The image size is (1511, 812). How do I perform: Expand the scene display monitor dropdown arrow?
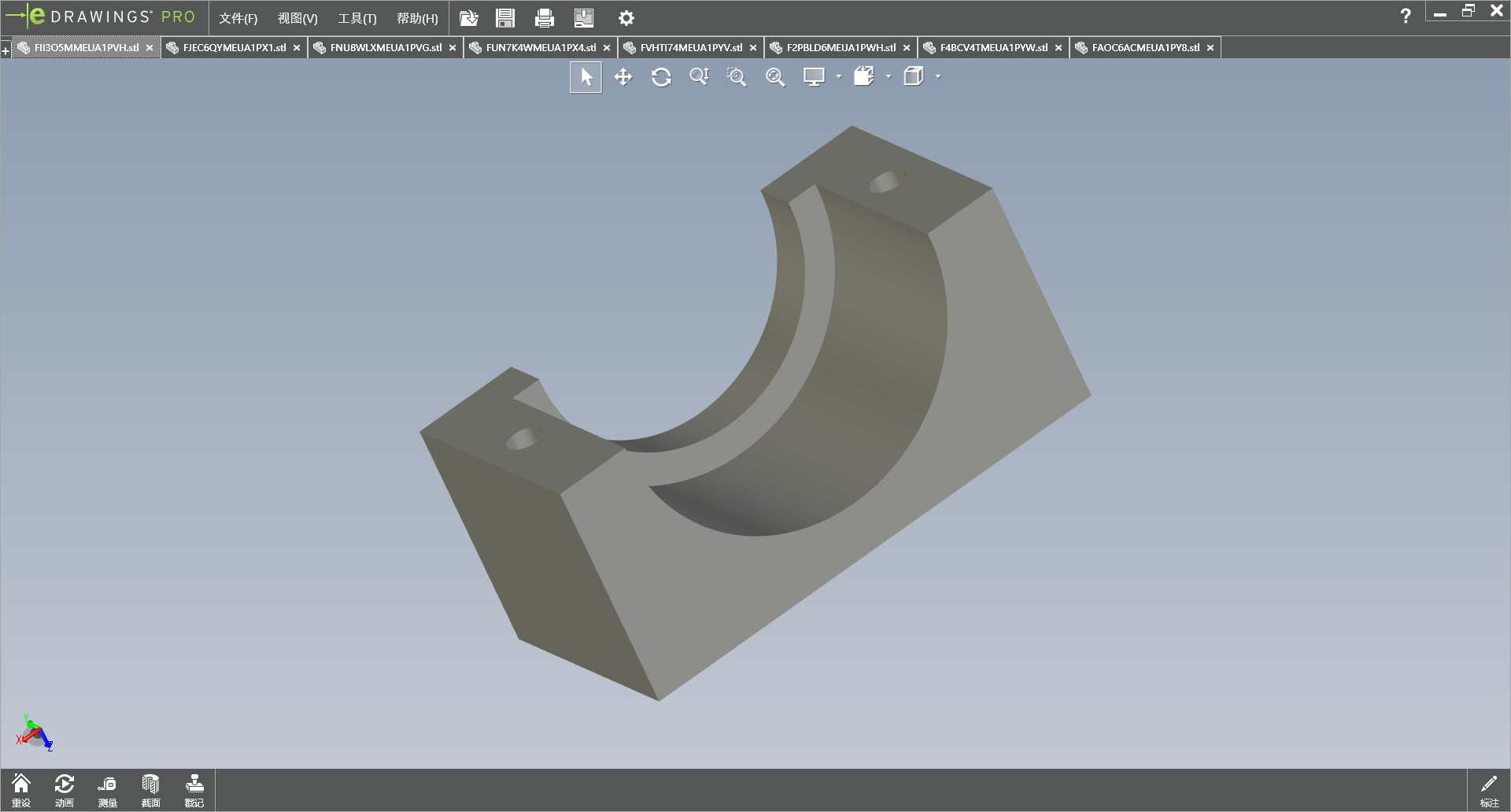click(839, 77)
